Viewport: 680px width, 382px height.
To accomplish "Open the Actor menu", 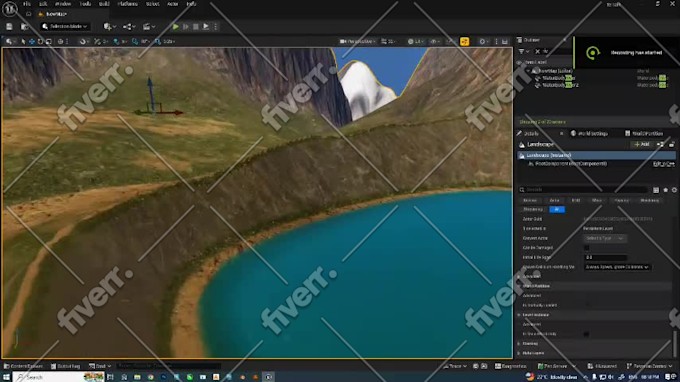I will [x=173, y=4].
